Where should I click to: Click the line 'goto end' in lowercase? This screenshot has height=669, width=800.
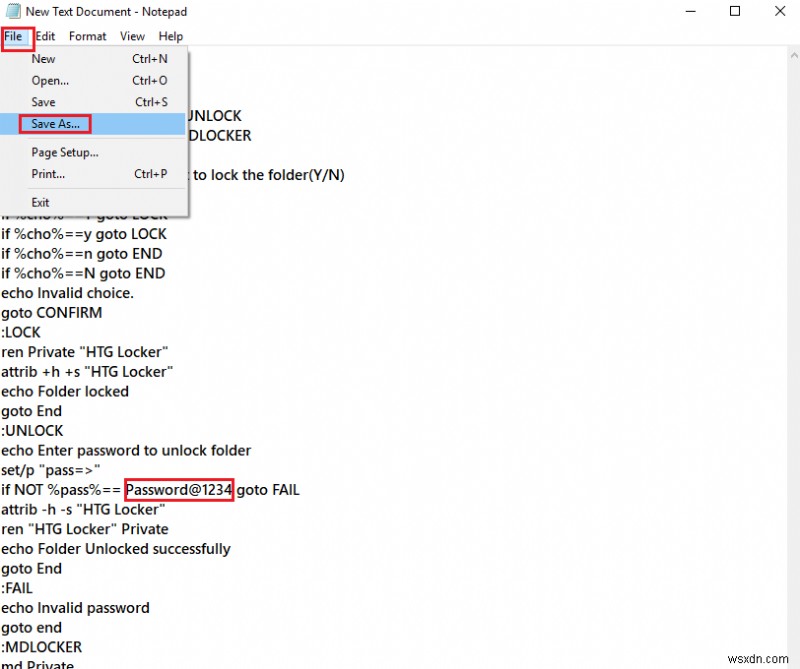(x=31, y=628)
